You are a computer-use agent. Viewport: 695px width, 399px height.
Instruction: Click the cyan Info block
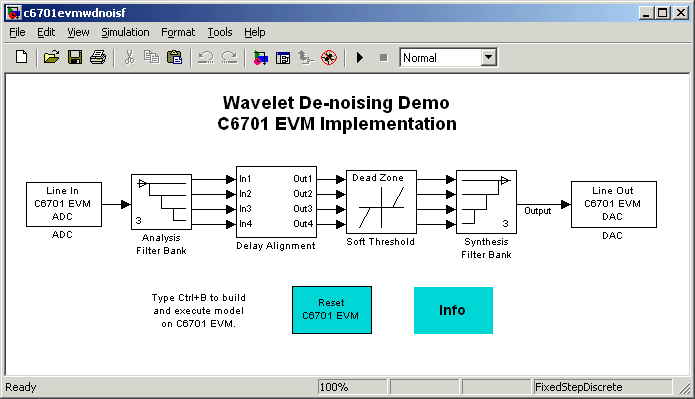coord(453,310)
